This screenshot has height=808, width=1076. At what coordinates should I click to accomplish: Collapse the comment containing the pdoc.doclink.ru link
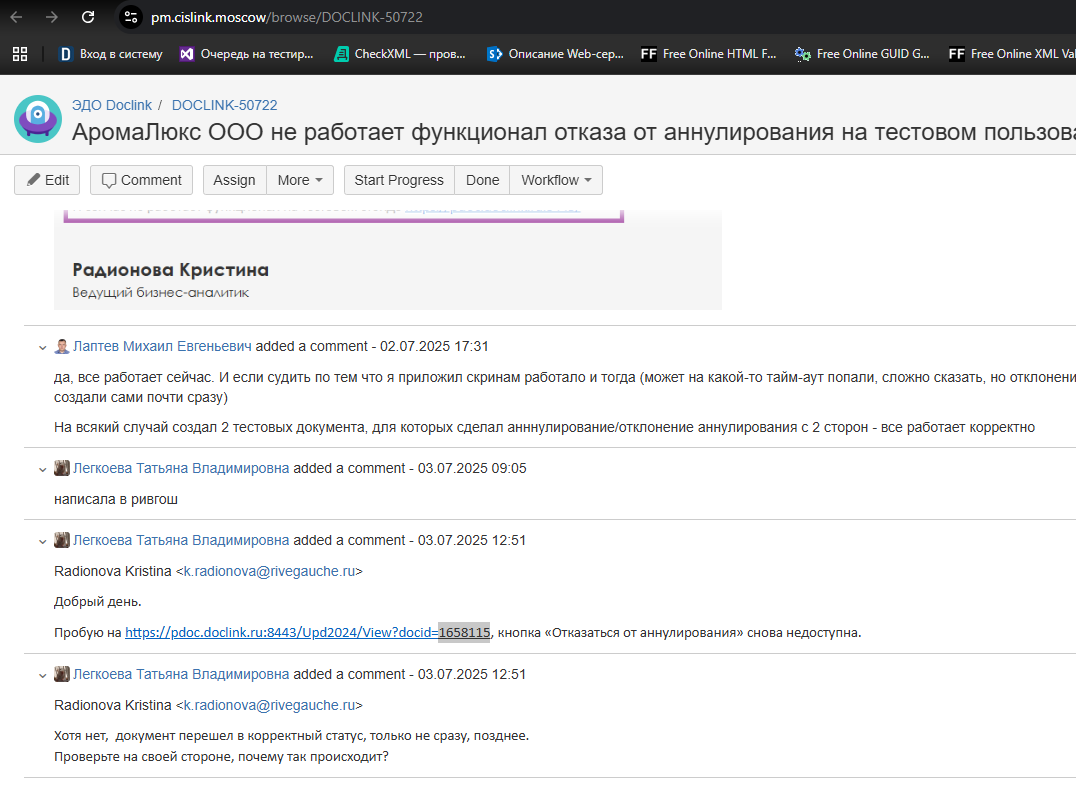43,542
